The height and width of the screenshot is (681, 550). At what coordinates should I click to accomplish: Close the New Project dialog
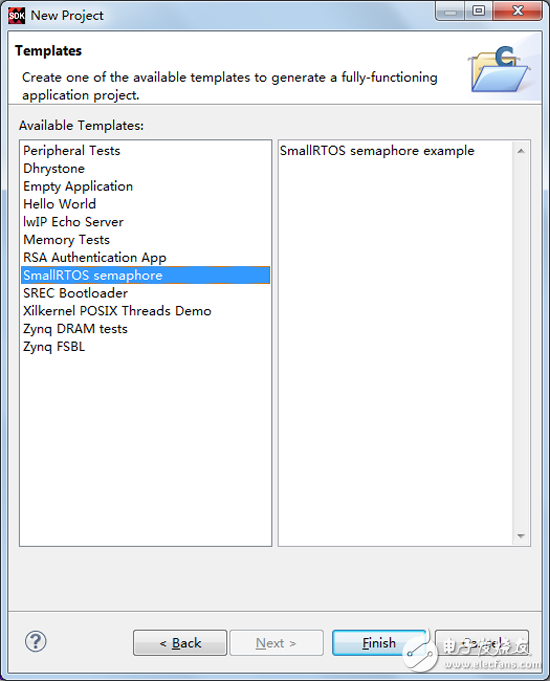[517, 11]
